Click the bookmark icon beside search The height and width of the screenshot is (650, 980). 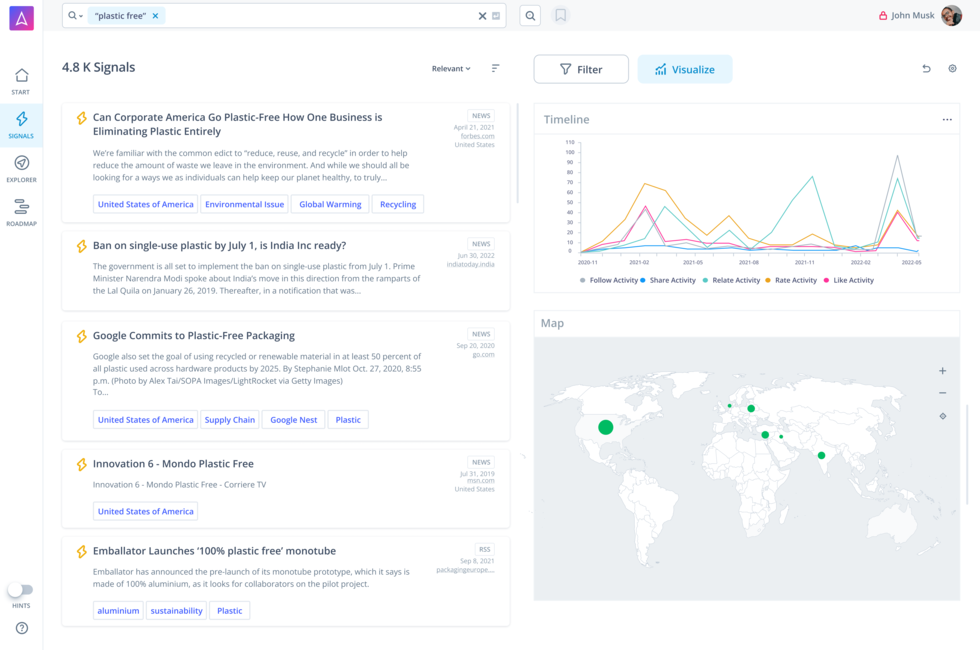point(561,16)
